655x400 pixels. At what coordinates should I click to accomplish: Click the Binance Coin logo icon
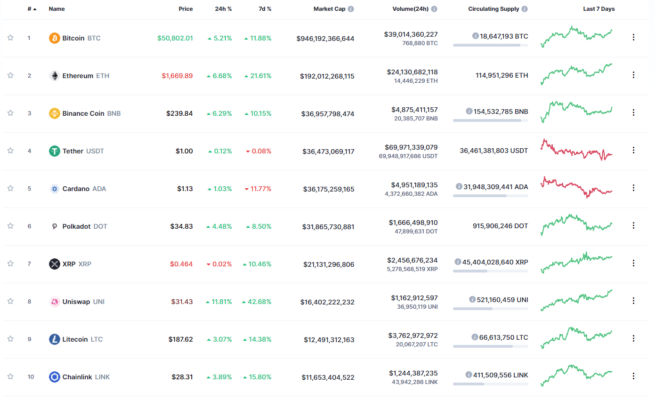click(x=54, y=113)
